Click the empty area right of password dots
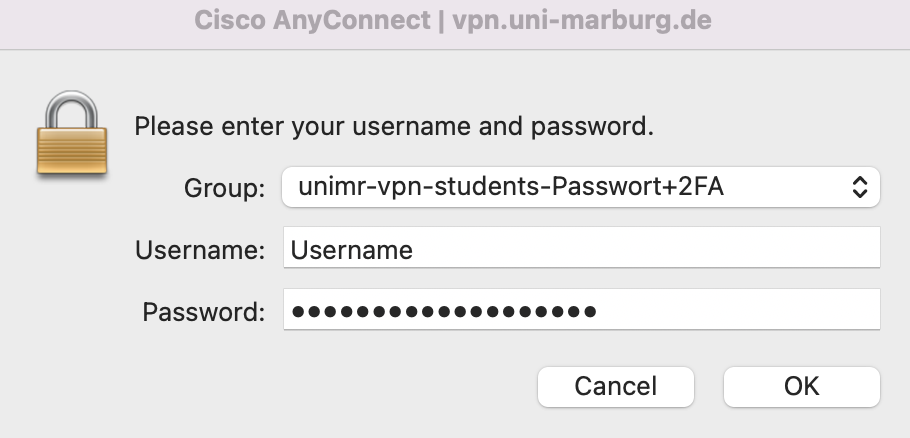Viewport: 910px width, 438px height. (x=737, y=309)
